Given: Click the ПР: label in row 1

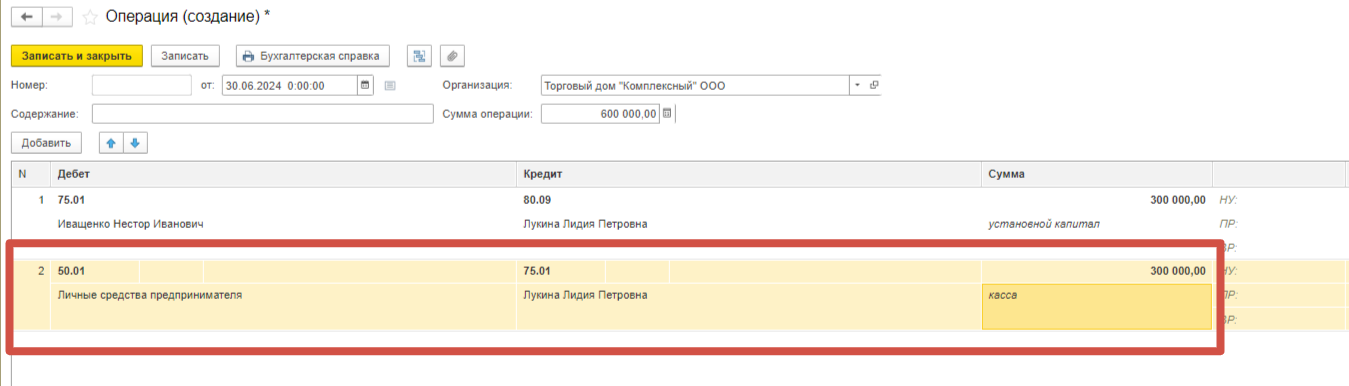Looking at the screenshot, I should pos(1228,224).
